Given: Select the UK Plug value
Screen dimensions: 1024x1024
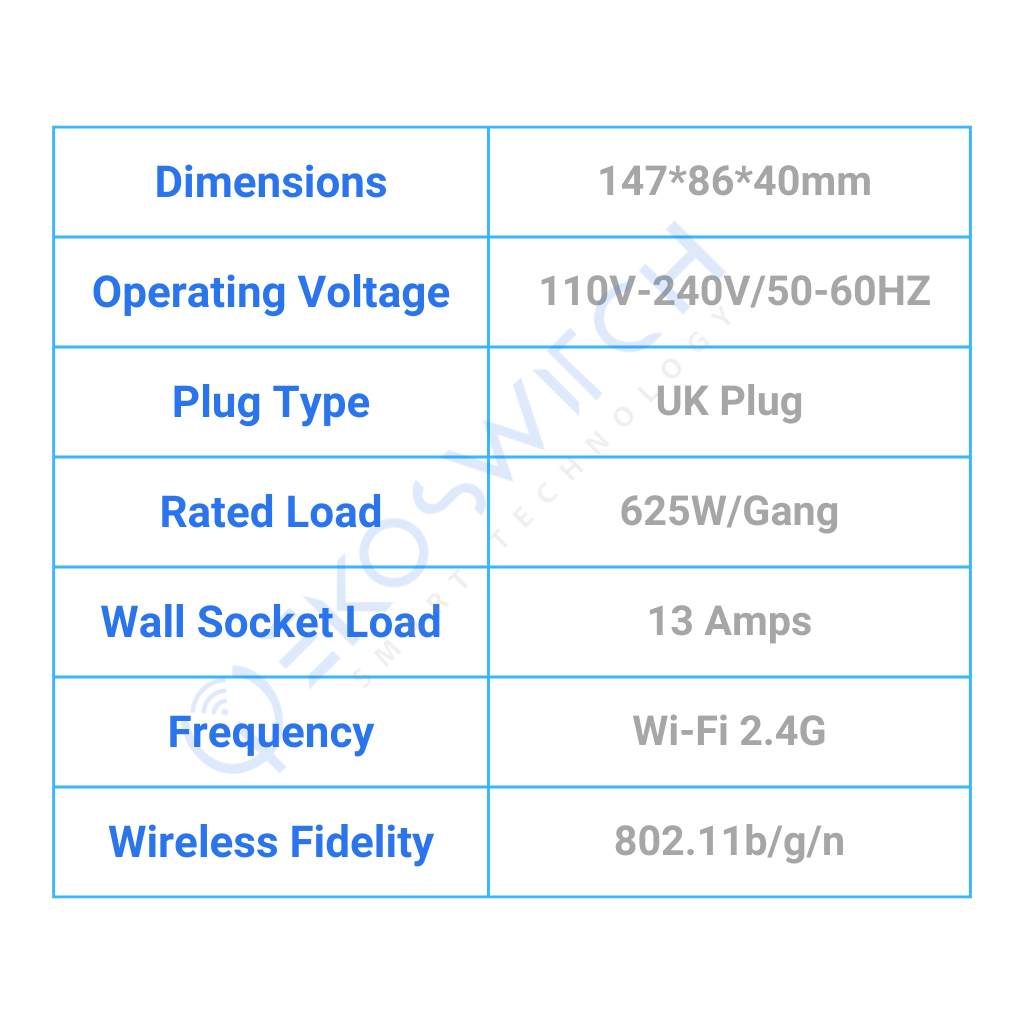Looking at the screenshot, I should (729, 402).
